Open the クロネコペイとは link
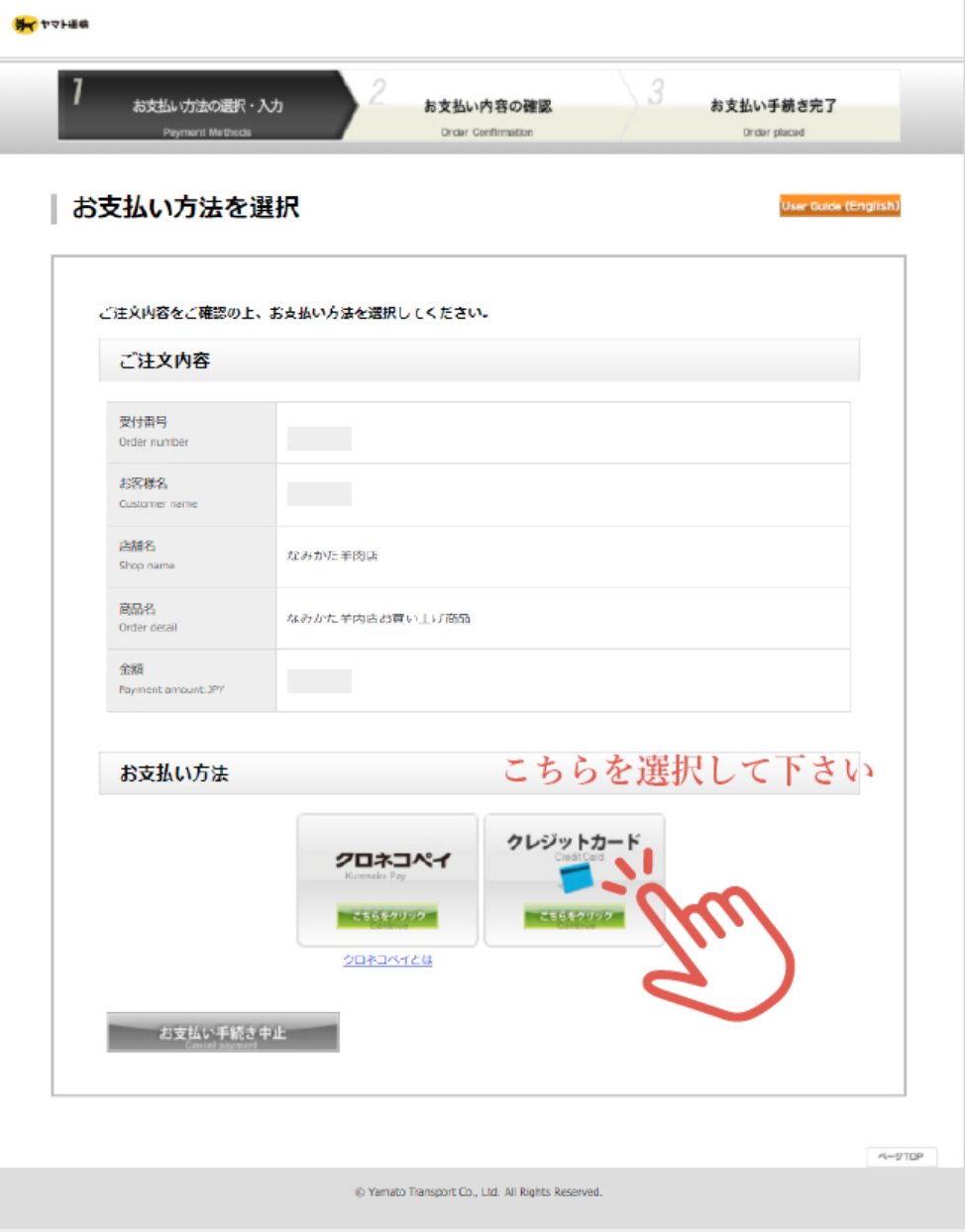The width and height of the screenshot is (965, 1232). click(387, 960)
